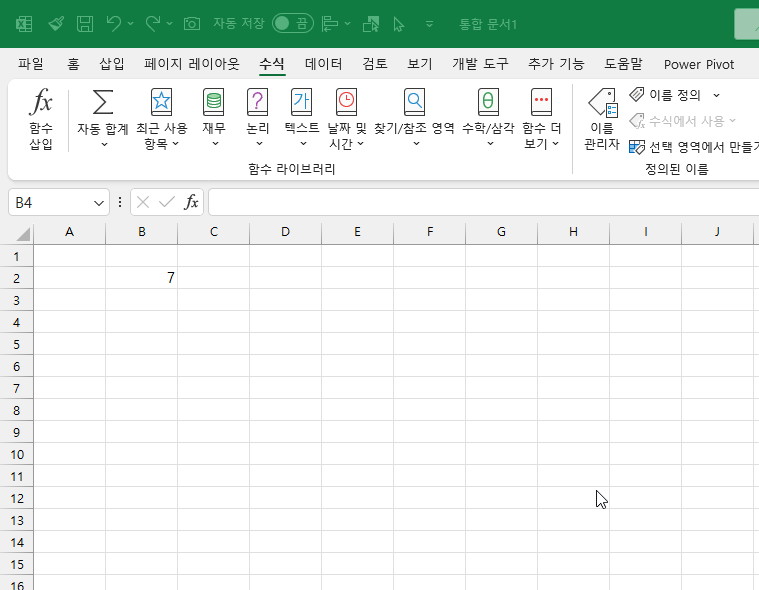Redo the last action
This screenshot has width=759, height=590.
(x=153, y=23)
